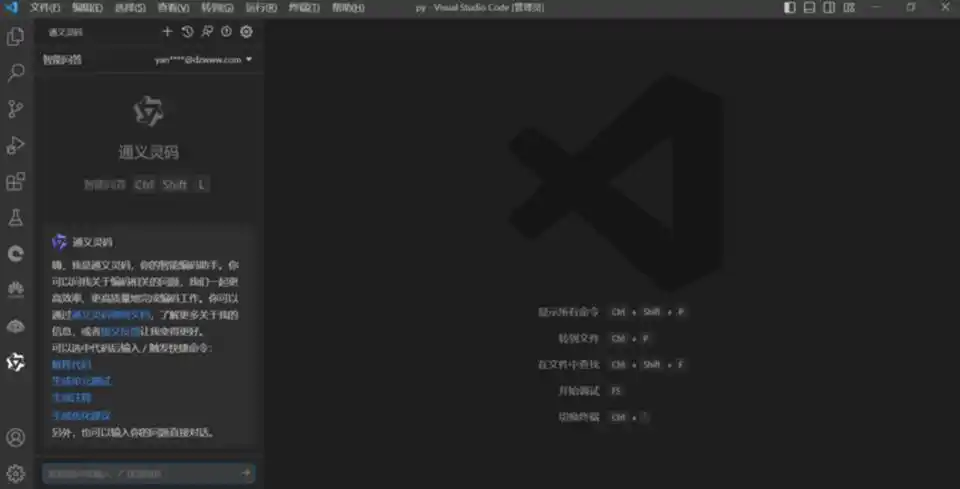Open the Accounts menu in activity bar
The image size is (960, 489).
pos(16,438)
